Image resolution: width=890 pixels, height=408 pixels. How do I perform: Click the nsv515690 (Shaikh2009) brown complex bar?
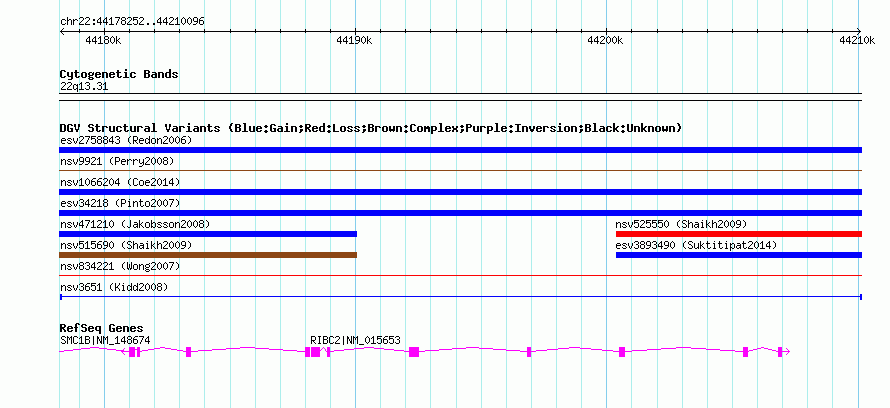click(x=208, y=255)
